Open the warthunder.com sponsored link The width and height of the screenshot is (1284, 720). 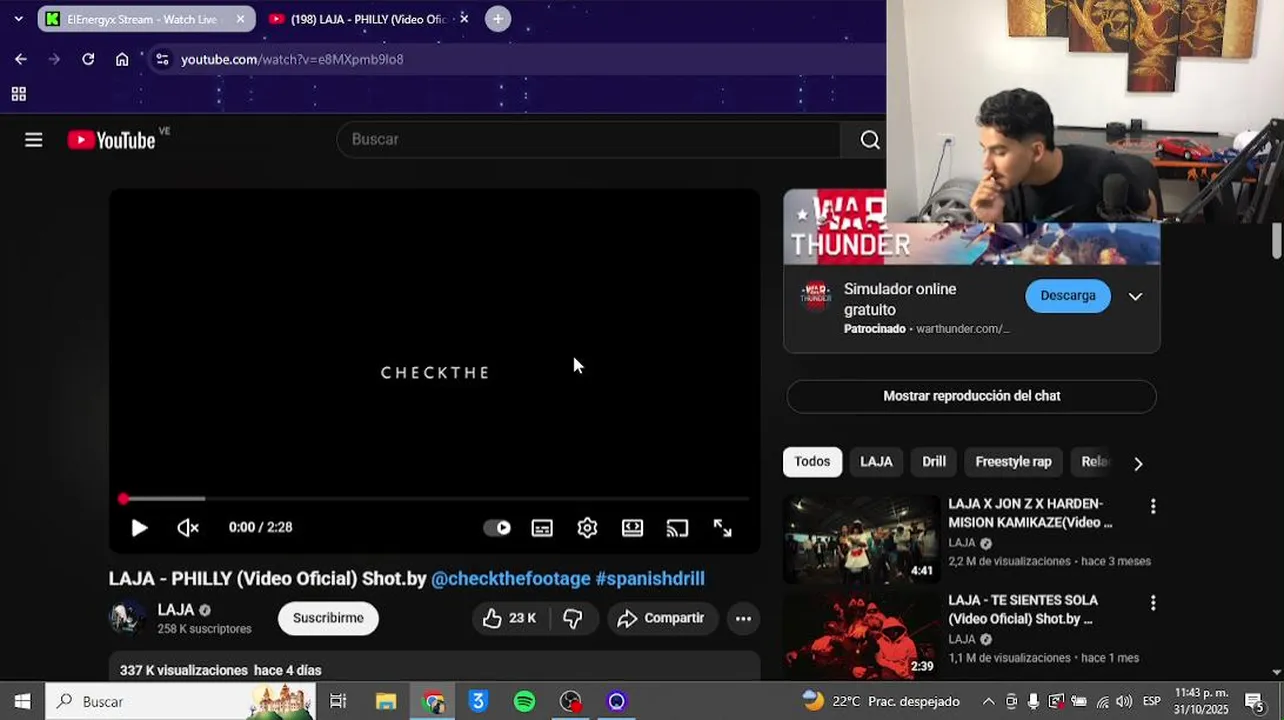point(963,329)
